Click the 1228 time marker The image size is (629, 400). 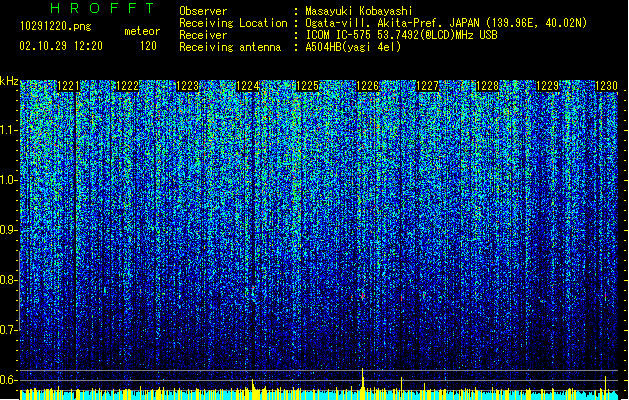coord(487,86)
